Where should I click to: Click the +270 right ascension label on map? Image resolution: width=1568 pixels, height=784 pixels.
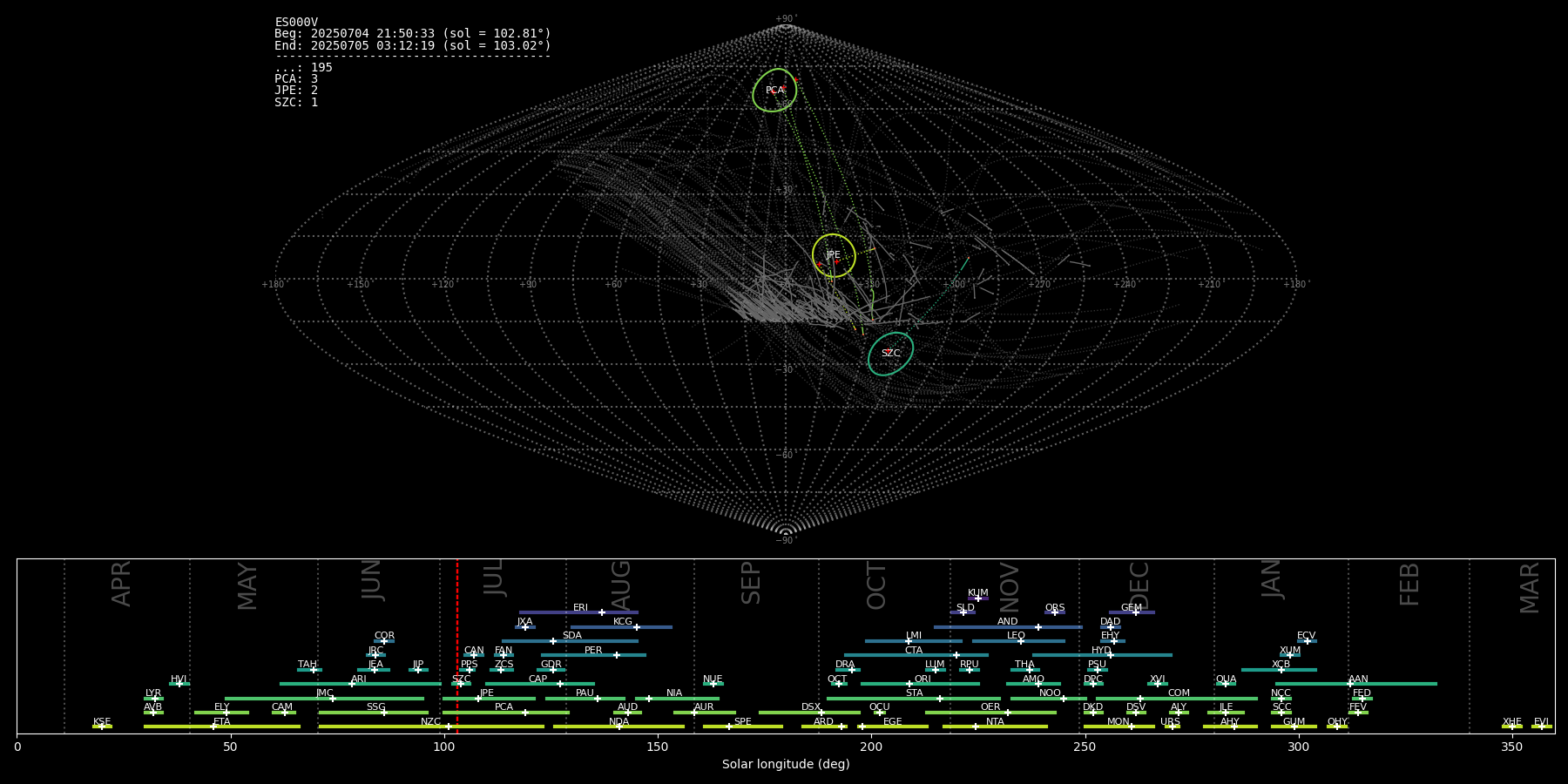pyautogui.click(x=1039, y=284)
